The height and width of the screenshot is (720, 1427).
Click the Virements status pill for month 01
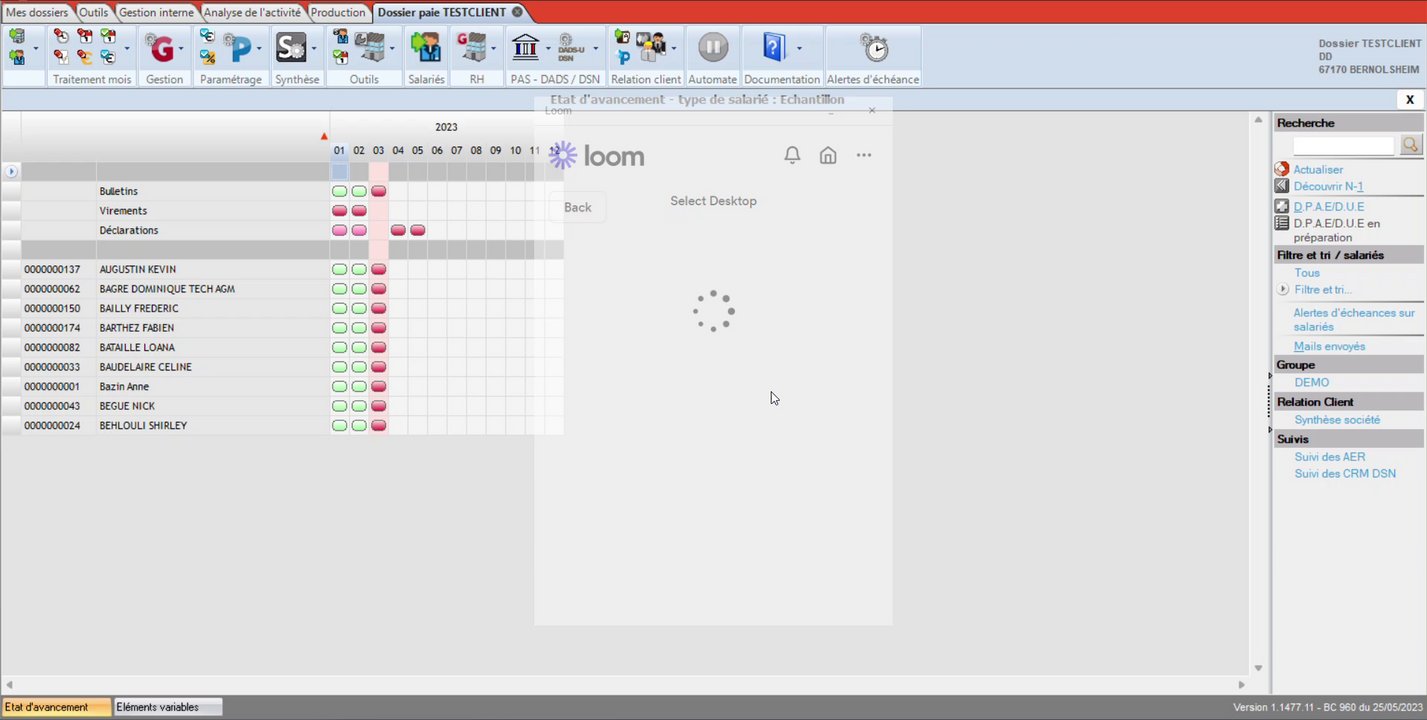tap(339, 211)
